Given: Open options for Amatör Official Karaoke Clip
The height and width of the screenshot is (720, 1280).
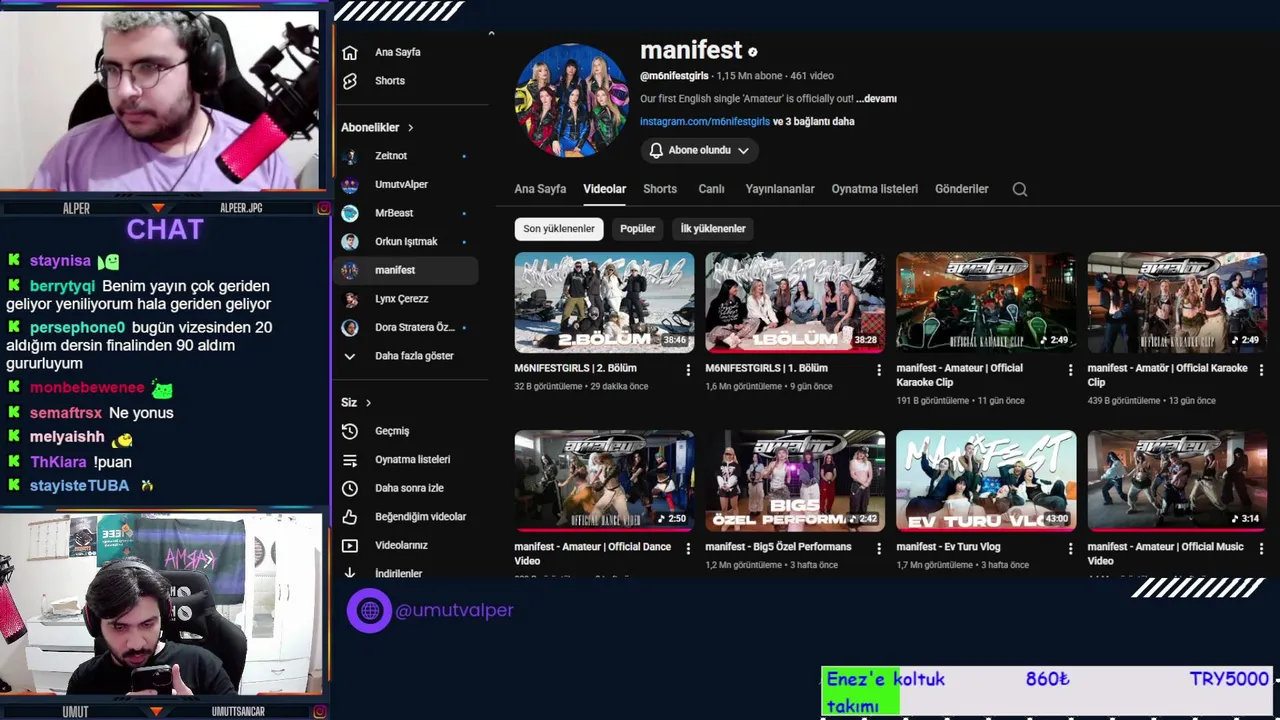Looking at the screenshot, I should tap(1260, 370).
